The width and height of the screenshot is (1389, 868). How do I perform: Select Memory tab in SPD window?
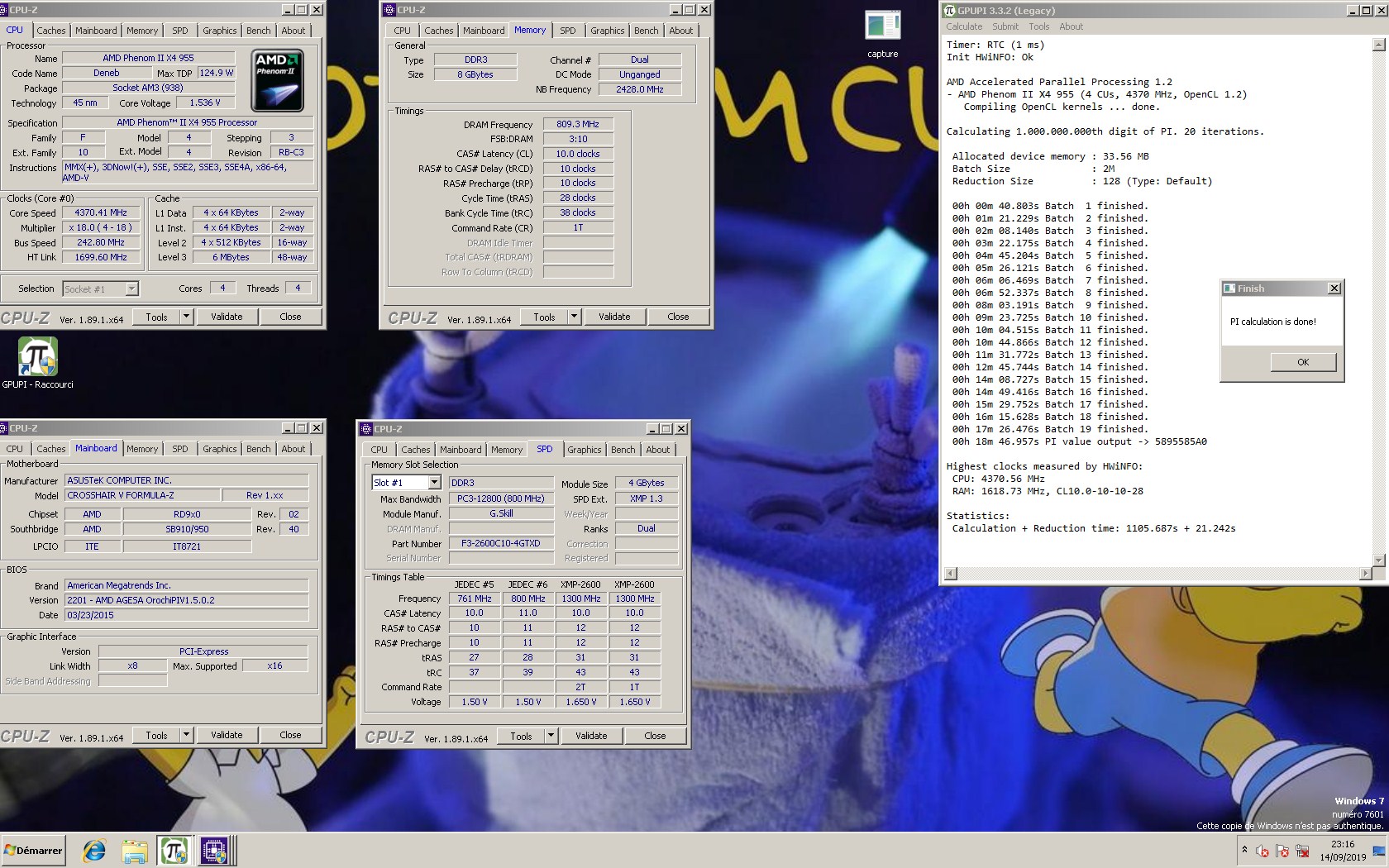pyautogui.click(x=507, y=450)
